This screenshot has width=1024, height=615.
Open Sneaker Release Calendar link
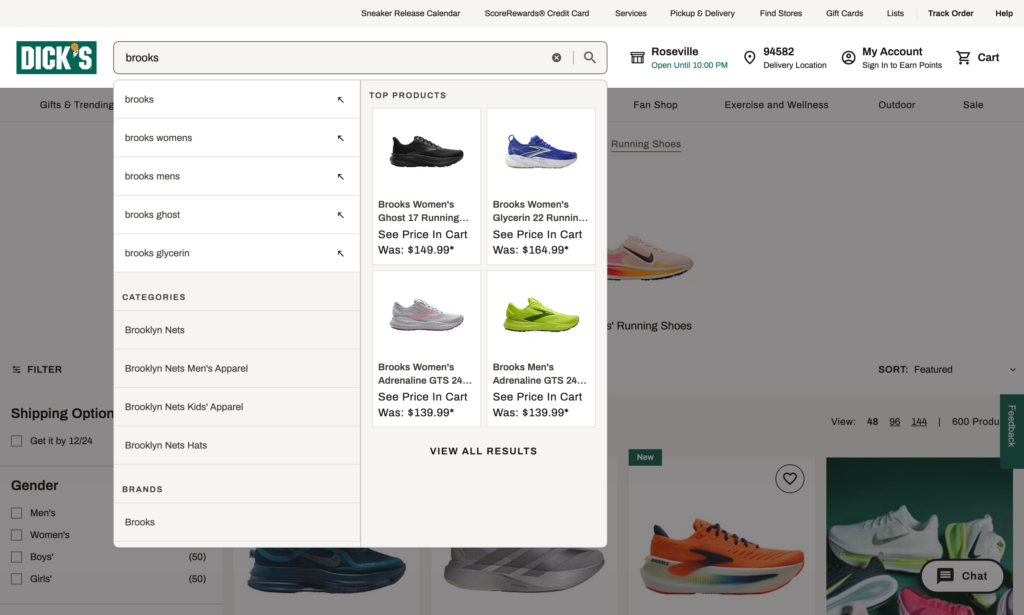pyautogui.click(x=411, y=13)
